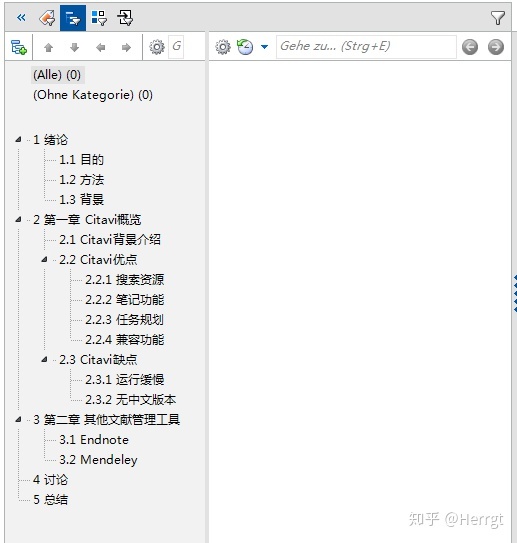Viewport: 517px width, 543px height.
Task: Select category 1.1 目的
Action: (x=81, y=160)
